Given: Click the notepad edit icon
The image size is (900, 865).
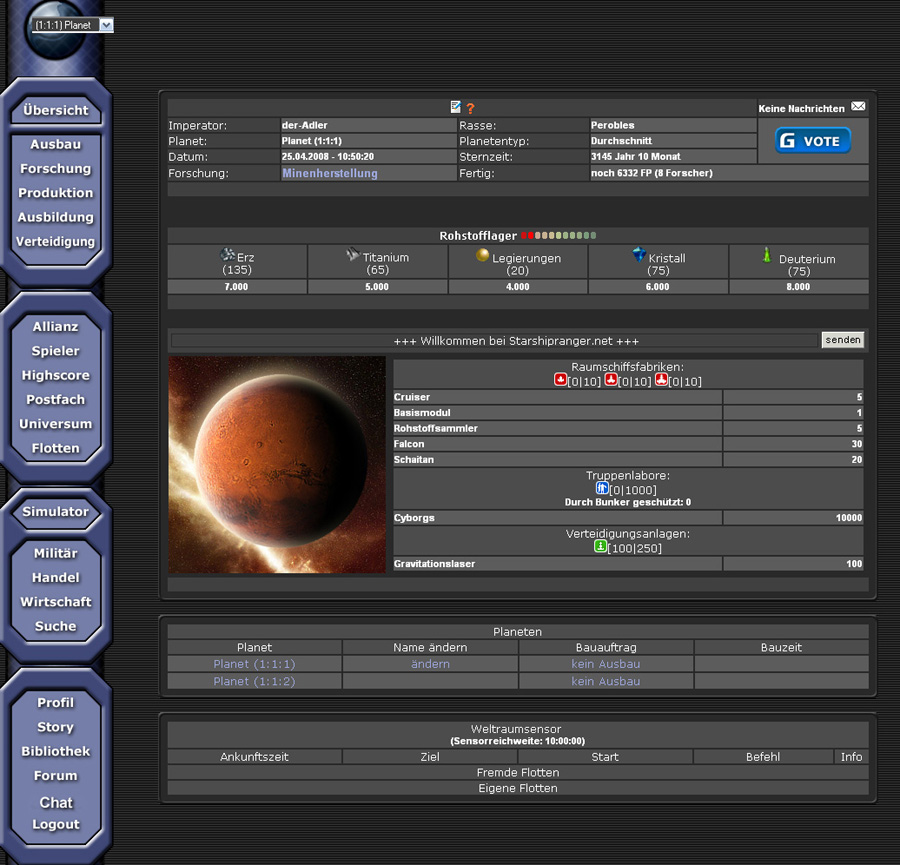Looking at the screenshot, I should coord(456,107).
